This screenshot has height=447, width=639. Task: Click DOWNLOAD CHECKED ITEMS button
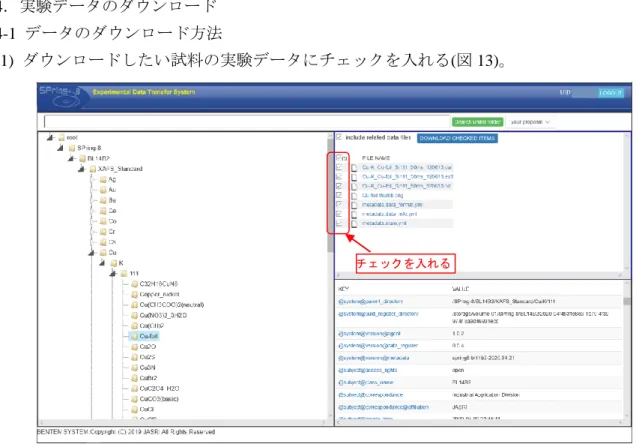(x=457, y=138)
